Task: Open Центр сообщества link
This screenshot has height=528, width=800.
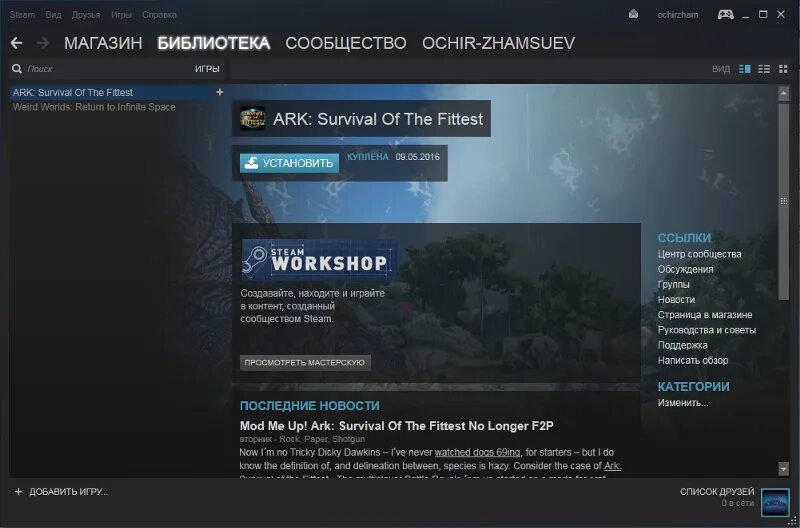Action: 699,254
